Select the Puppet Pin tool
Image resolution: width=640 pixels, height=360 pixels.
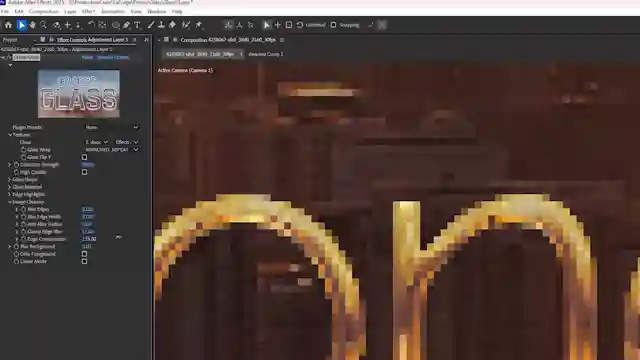[x=199, y=25]
